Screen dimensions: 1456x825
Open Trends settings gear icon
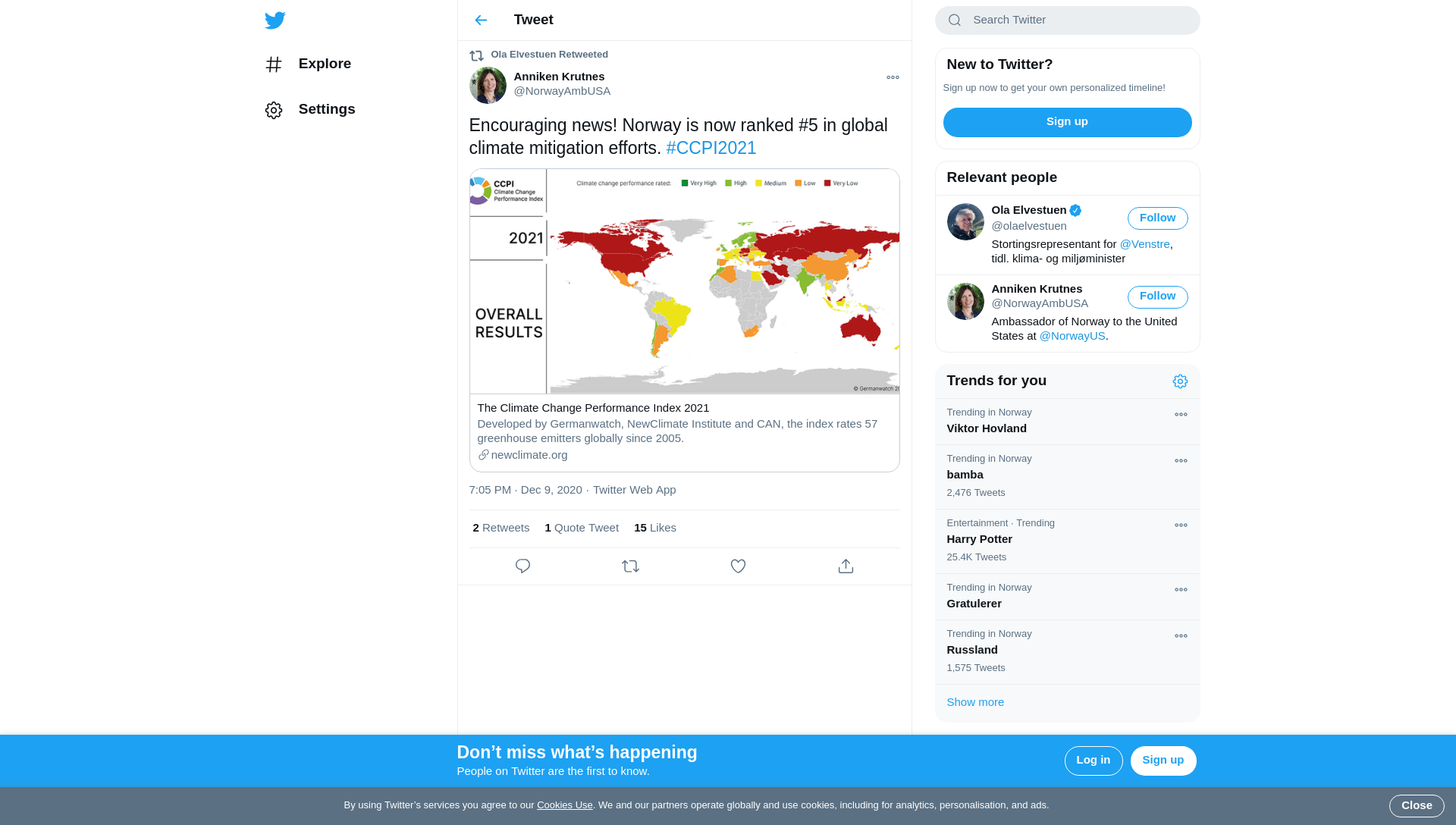(x=1180, y=381)
